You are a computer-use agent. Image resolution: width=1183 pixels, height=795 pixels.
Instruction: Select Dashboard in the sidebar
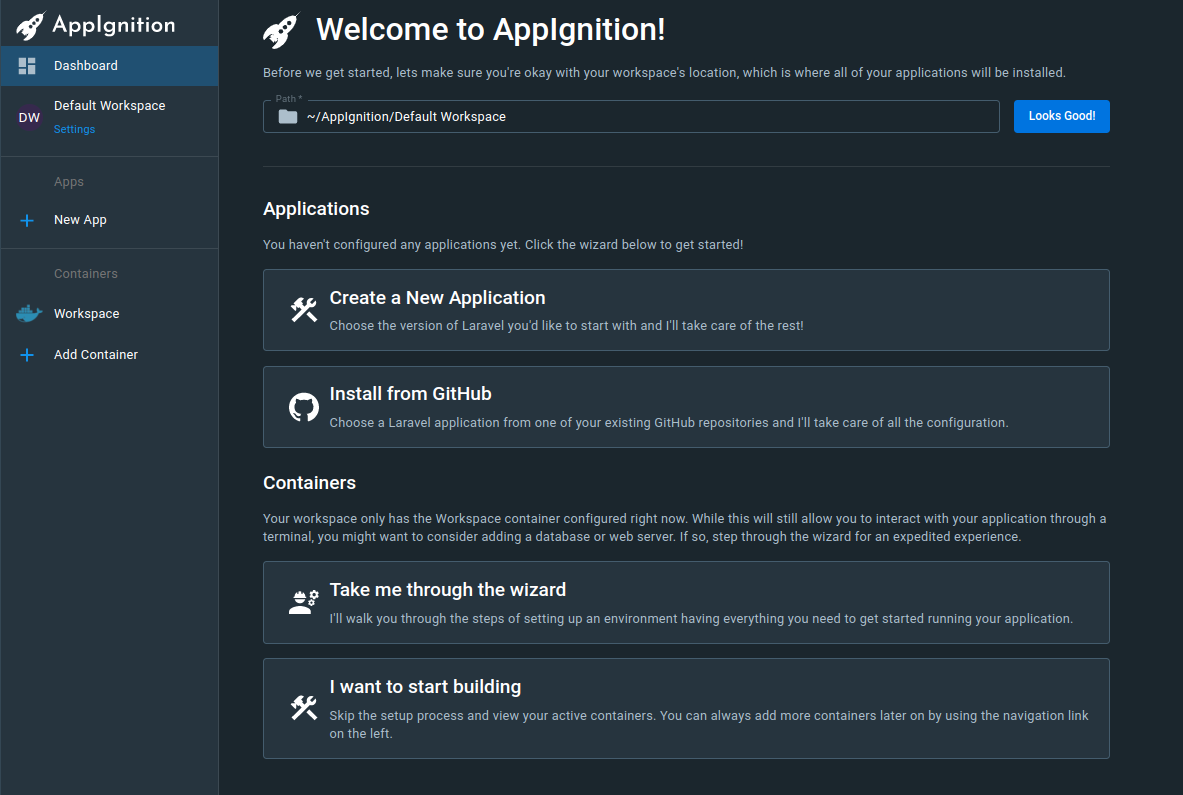(x=85, y=65)
